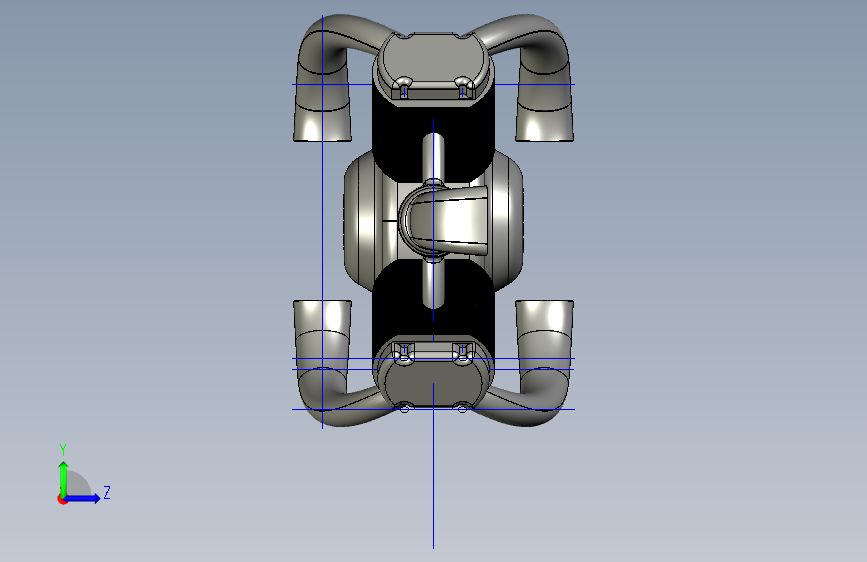Viewport: 867px width, 562px height.
Task: Select the top oval cover plate
Action: tap(434, 58)
